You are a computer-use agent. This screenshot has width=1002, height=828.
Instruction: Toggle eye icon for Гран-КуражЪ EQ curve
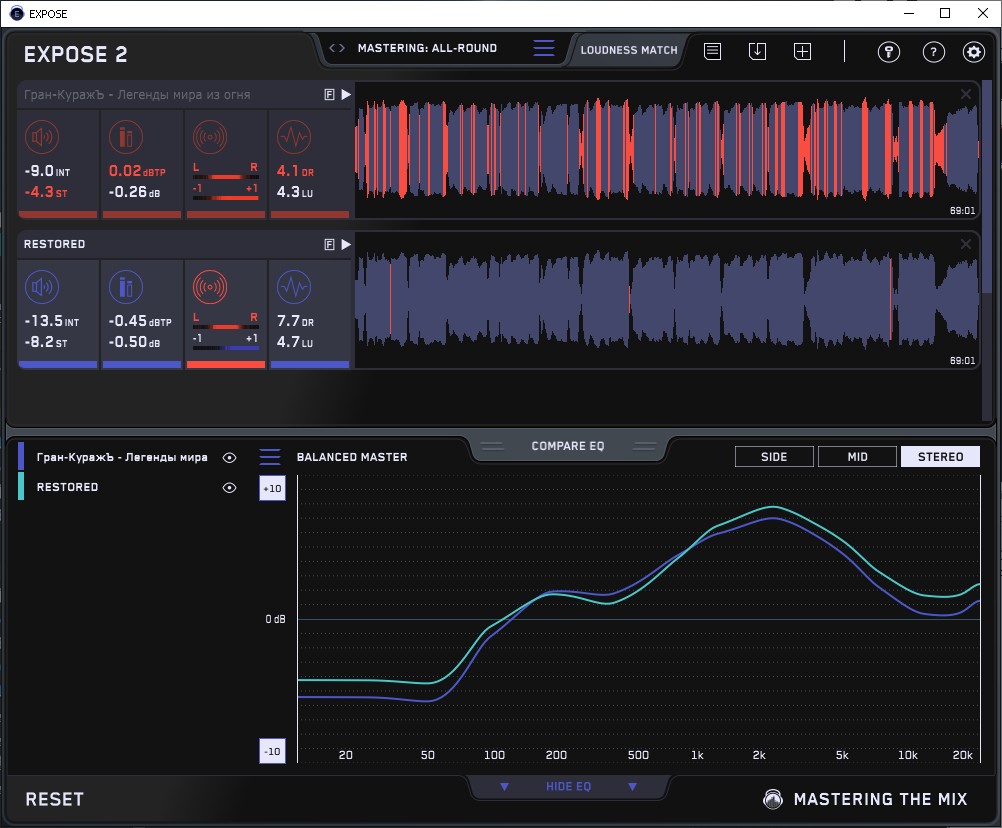point(230,458)
